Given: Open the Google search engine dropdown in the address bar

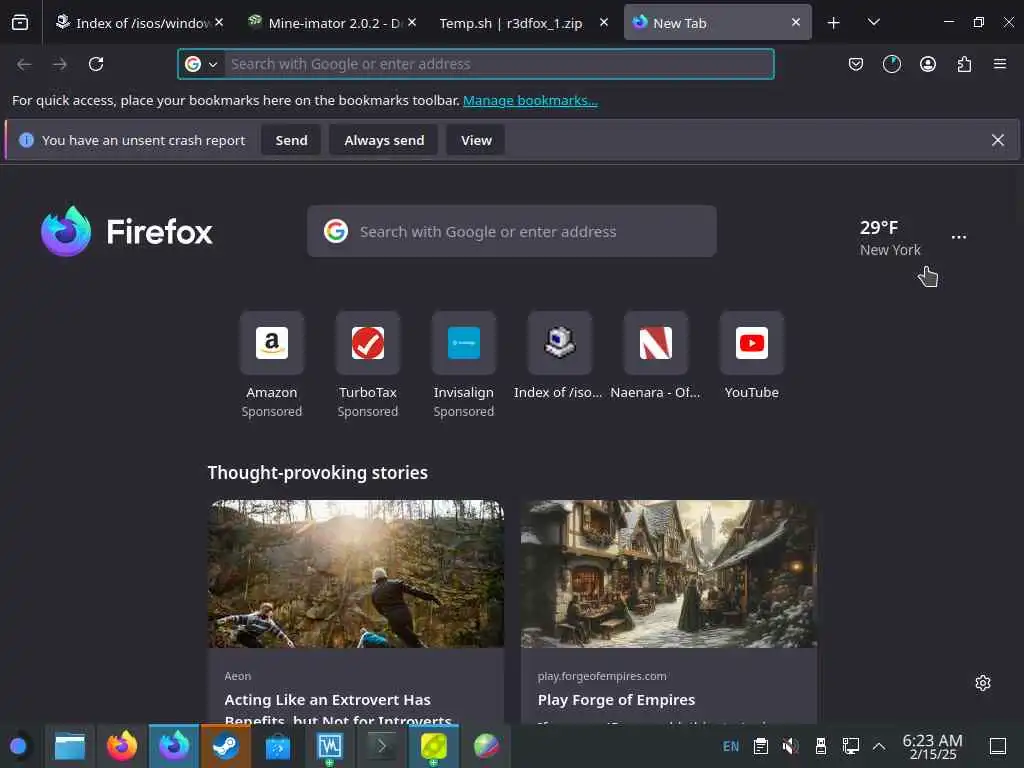Looking at the screenshot, I should click(201, 64).
